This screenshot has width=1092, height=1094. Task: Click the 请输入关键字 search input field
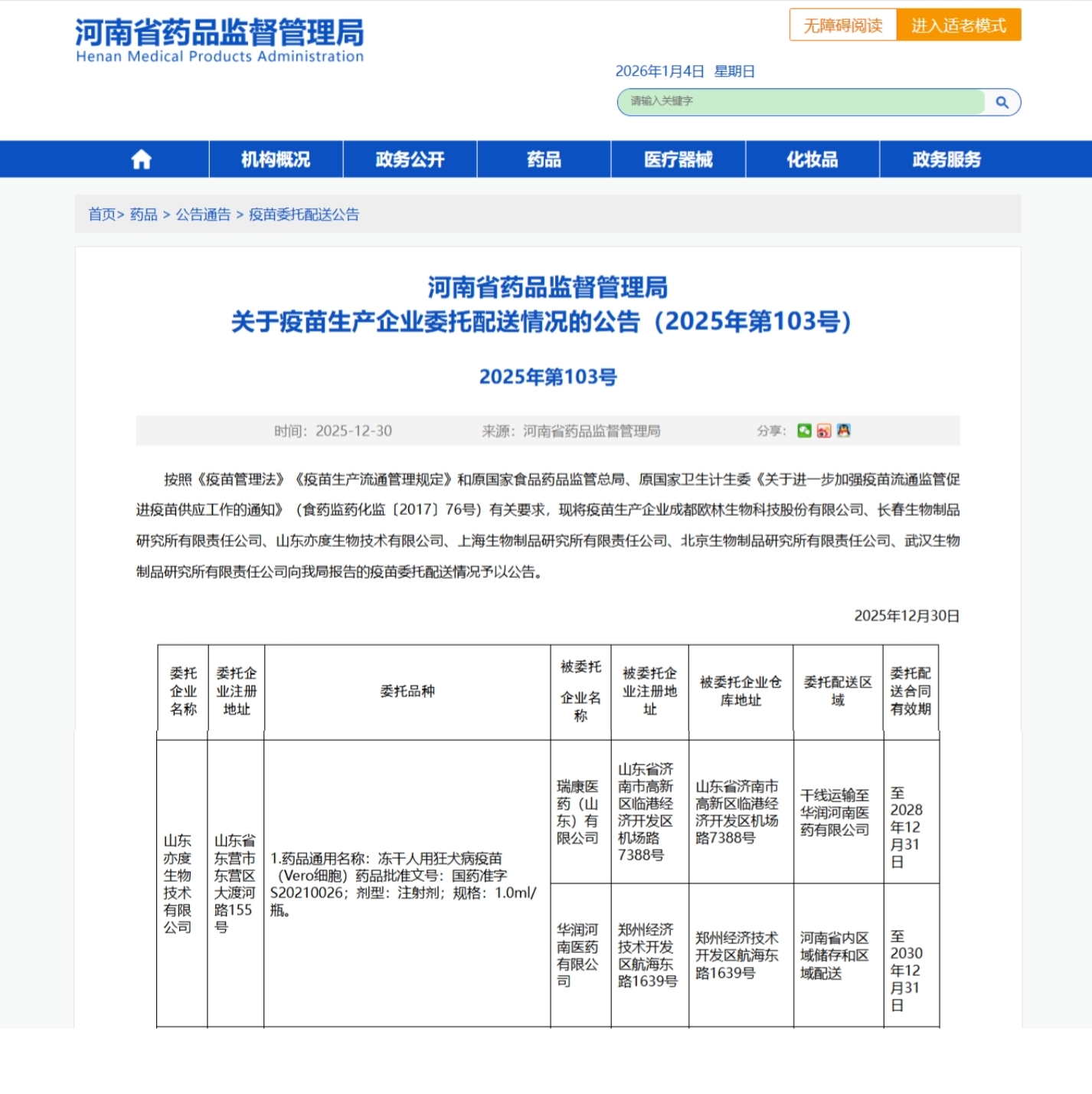coord(800,101)
